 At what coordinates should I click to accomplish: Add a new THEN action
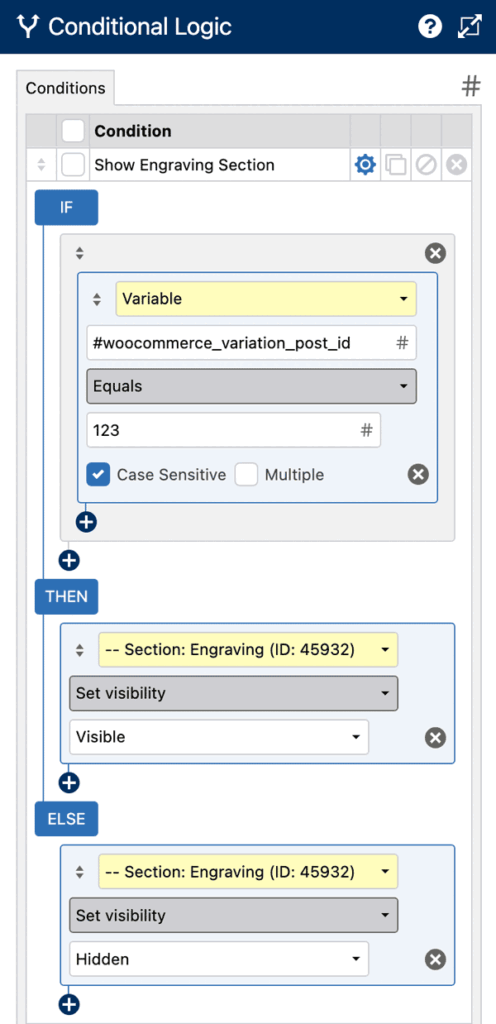tap(69, 782)
